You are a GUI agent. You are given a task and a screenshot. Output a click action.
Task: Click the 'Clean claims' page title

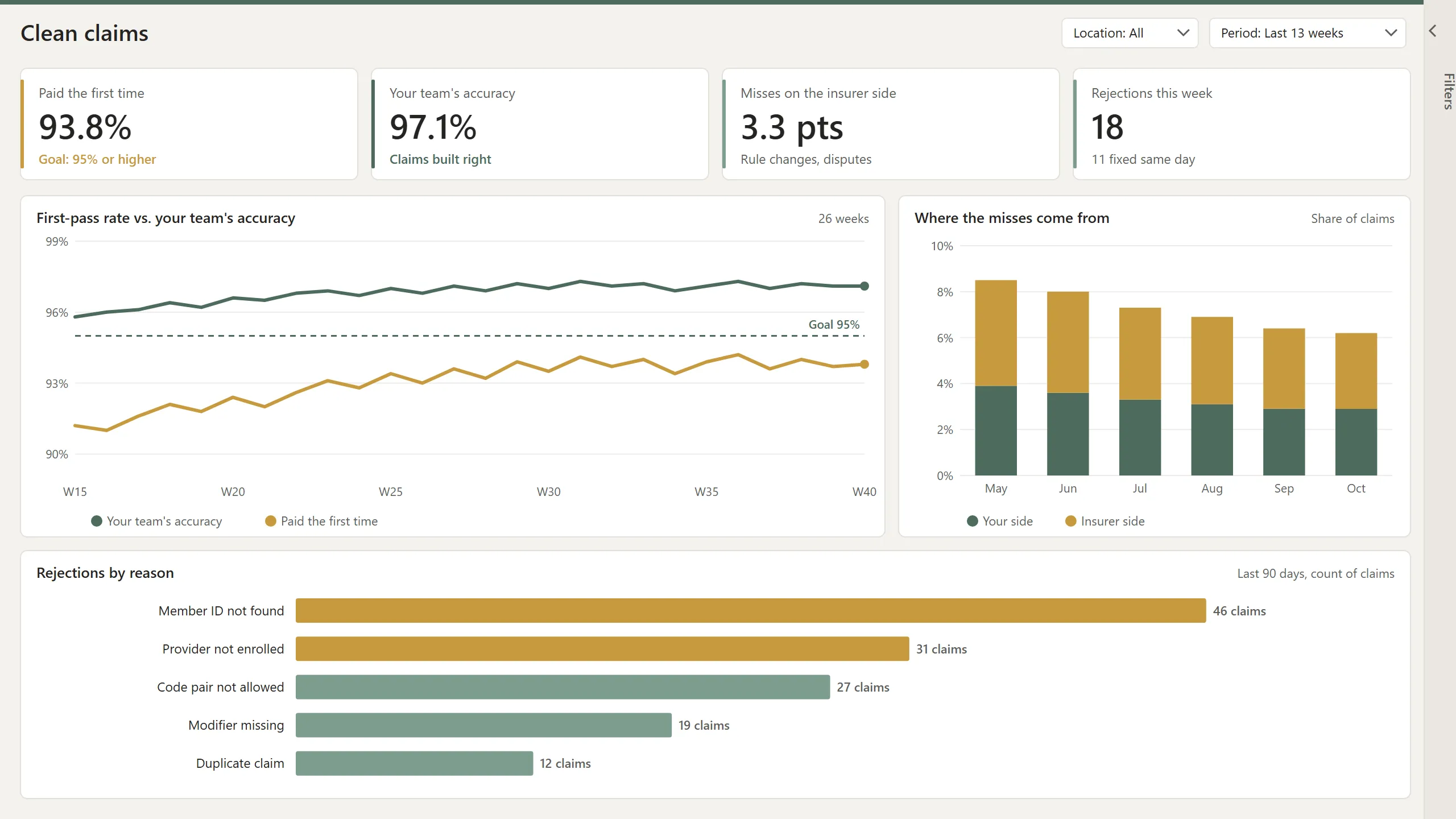point(85,33)
